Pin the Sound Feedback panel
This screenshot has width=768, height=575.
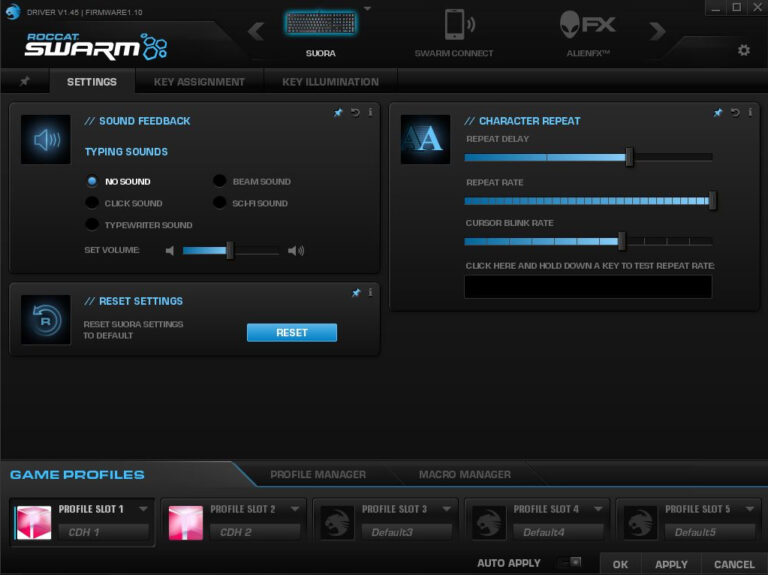[x=338, y=113]
